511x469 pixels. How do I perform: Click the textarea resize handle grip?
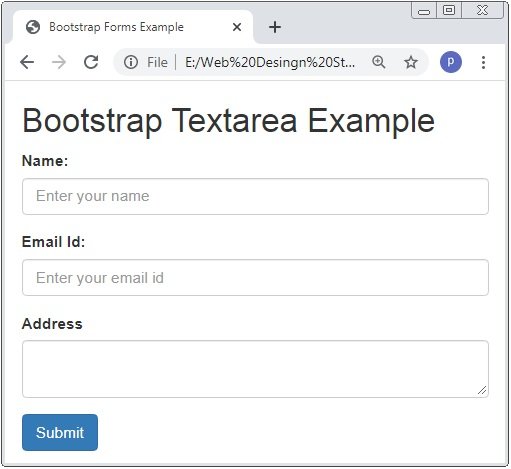(x=482, y=390)
